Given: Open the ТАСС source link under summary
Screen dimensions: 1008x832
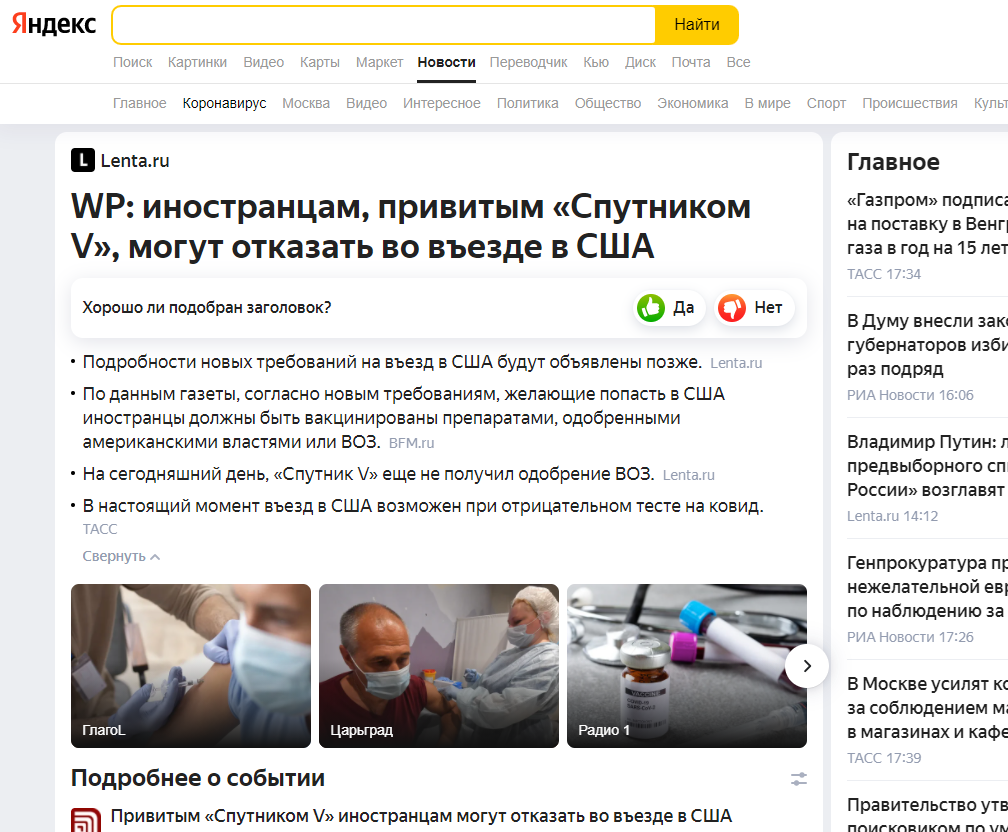Looking at the screenshot, I should tap(100, 529).
